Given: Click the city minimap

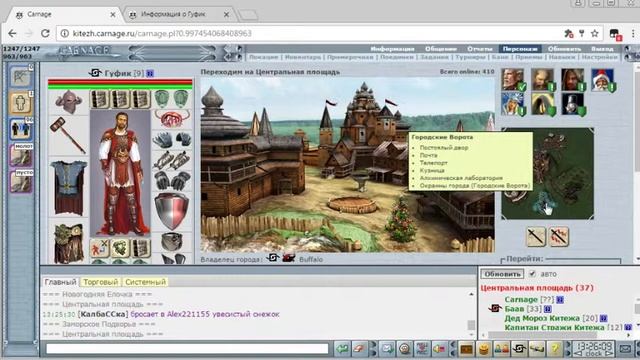Looking at the screenshot, I should point(547,174).
